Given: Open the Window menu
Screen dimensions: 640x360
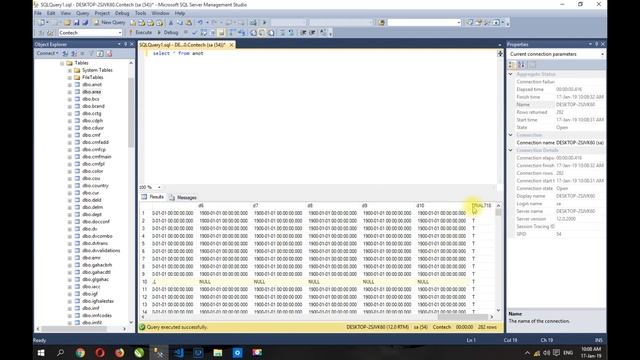Looking at the screenshot, I should tap(160, 13).
